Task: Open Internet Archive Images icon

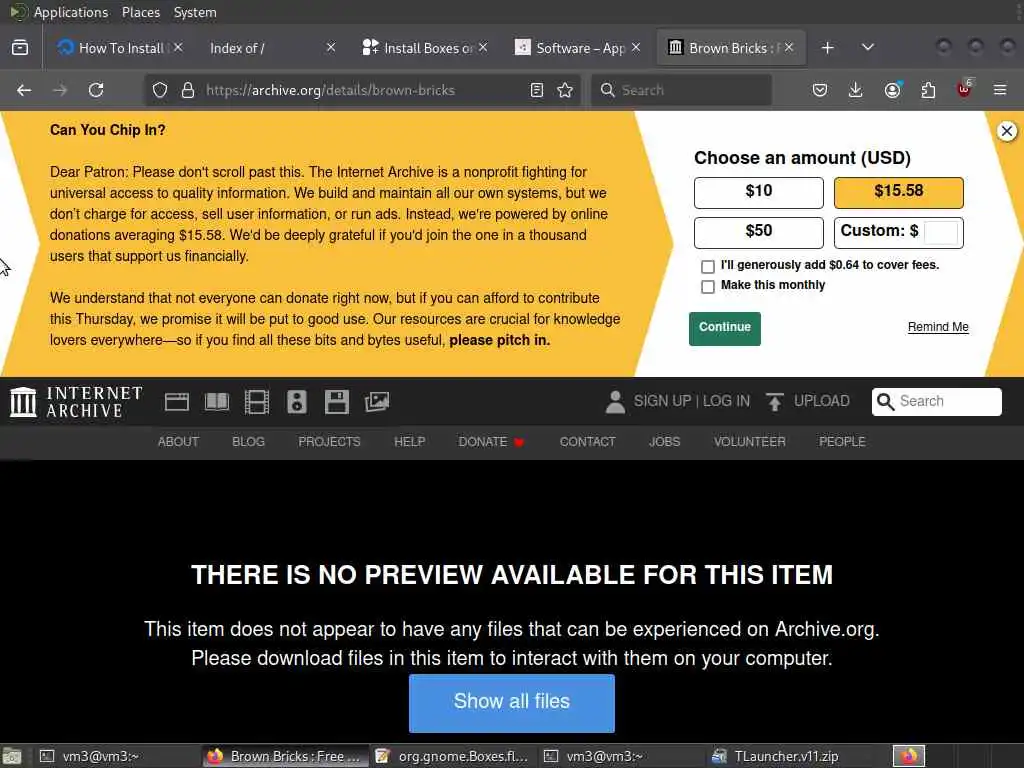Action: click(377, 402)
